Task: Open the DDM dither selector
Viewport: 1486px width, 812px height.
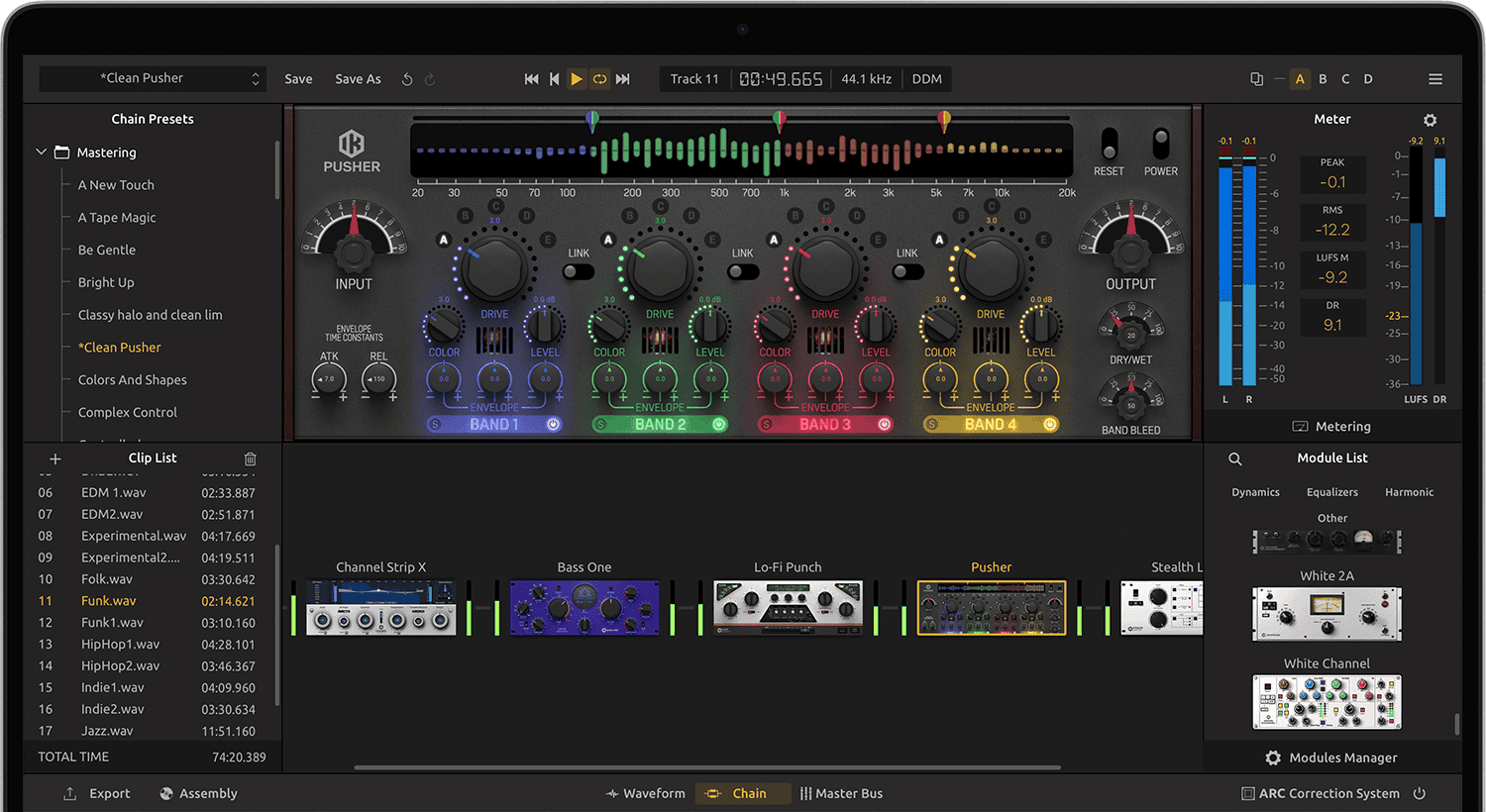Action: 926,78
